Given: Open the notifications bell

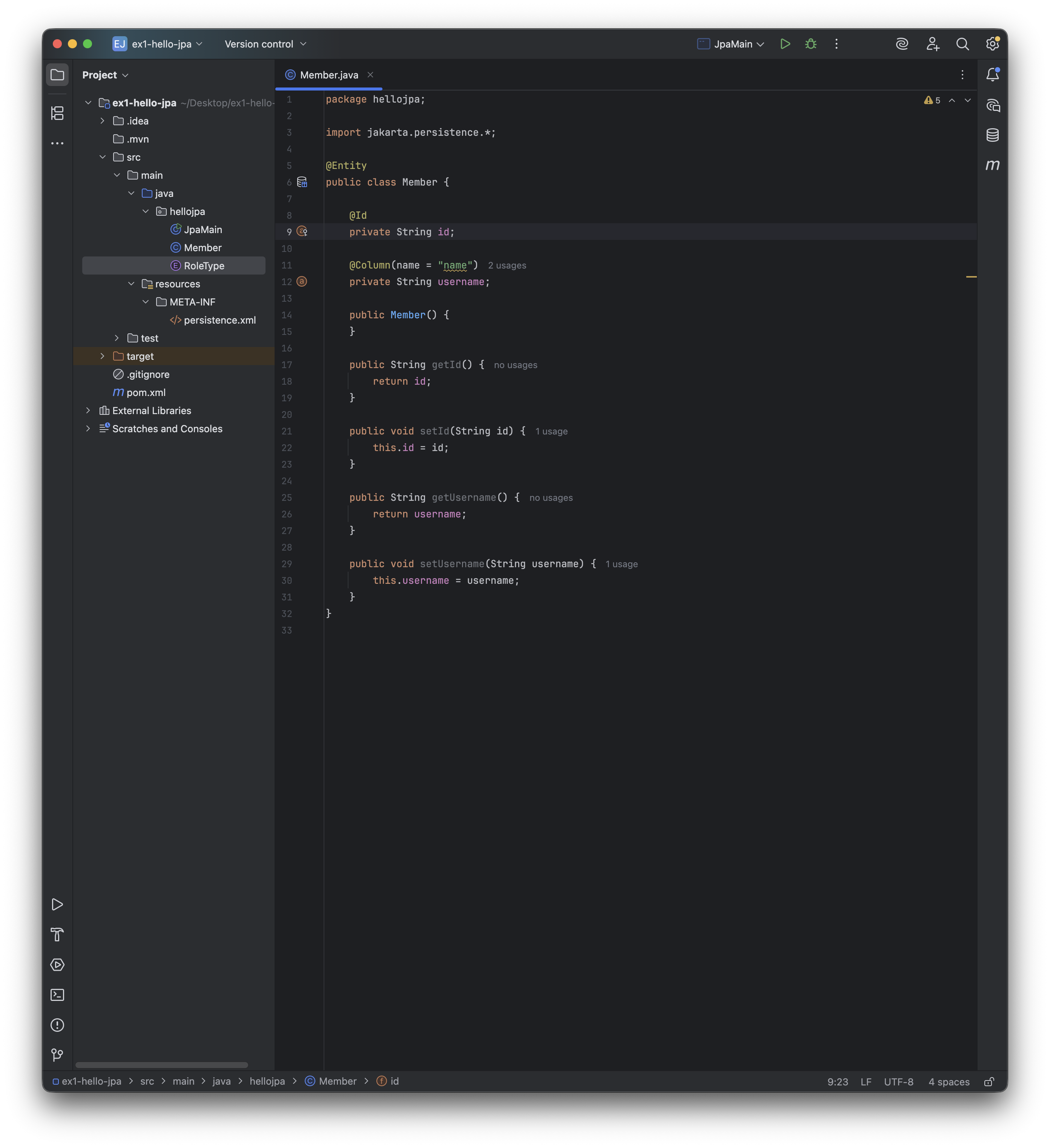Looking at the screenshot, I should [x=992, y=75].
